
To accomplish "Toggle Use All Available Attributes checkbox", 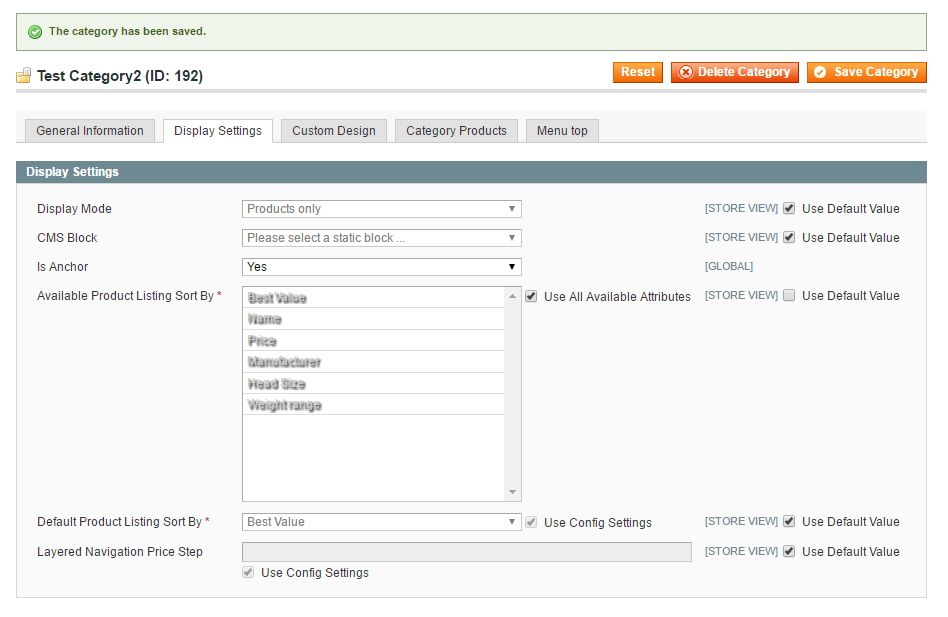I will (x=531, y=296).
